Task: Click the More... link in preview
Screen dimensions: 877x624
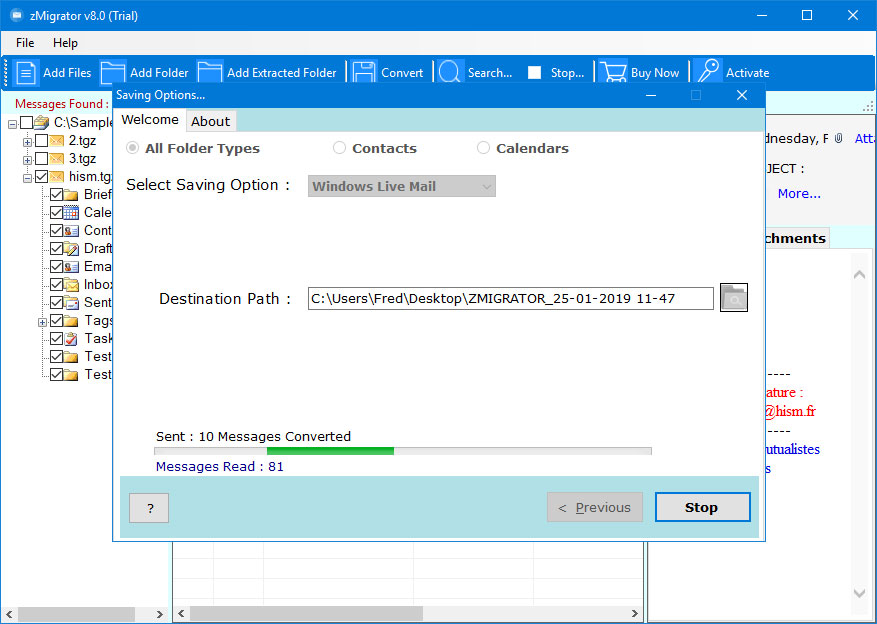Action: pos(799,193)
